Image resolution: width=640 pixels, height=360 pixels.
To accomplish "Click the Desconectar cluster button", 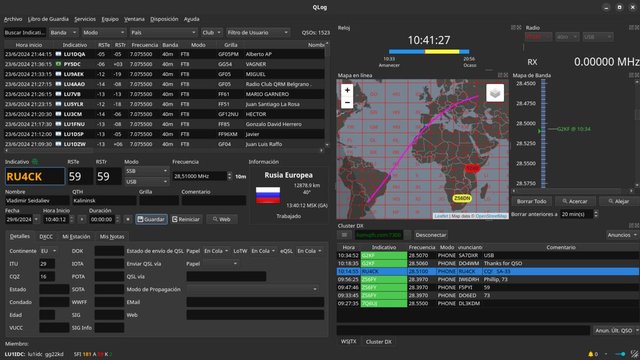I will coord(431,235).
